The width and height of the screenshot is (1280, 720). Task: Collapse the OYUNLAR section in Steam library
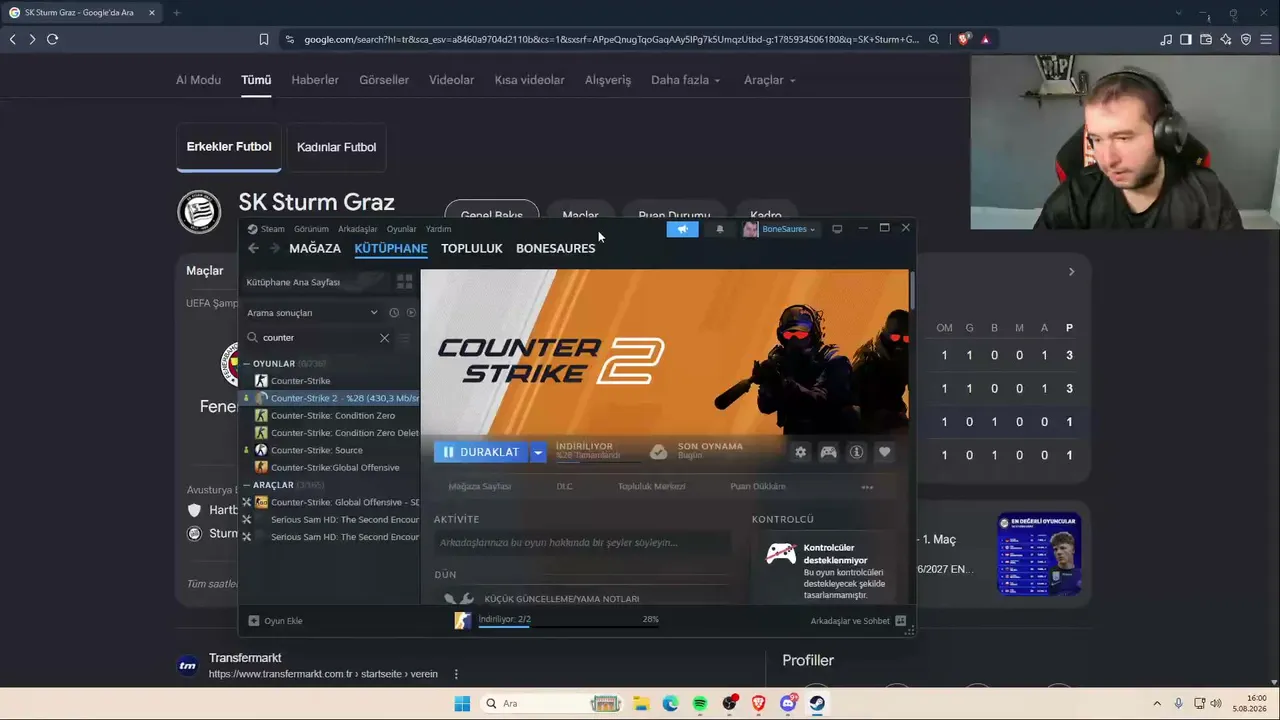[x=247, y=364]
